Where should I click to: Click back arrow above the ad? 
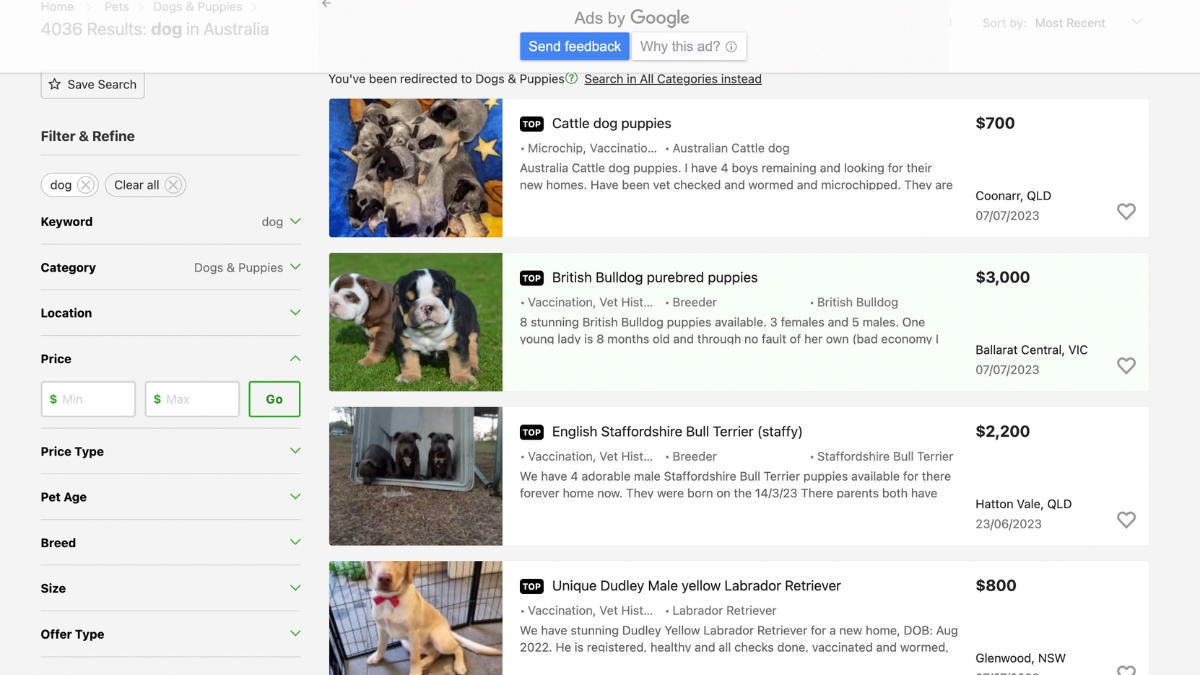326,5
